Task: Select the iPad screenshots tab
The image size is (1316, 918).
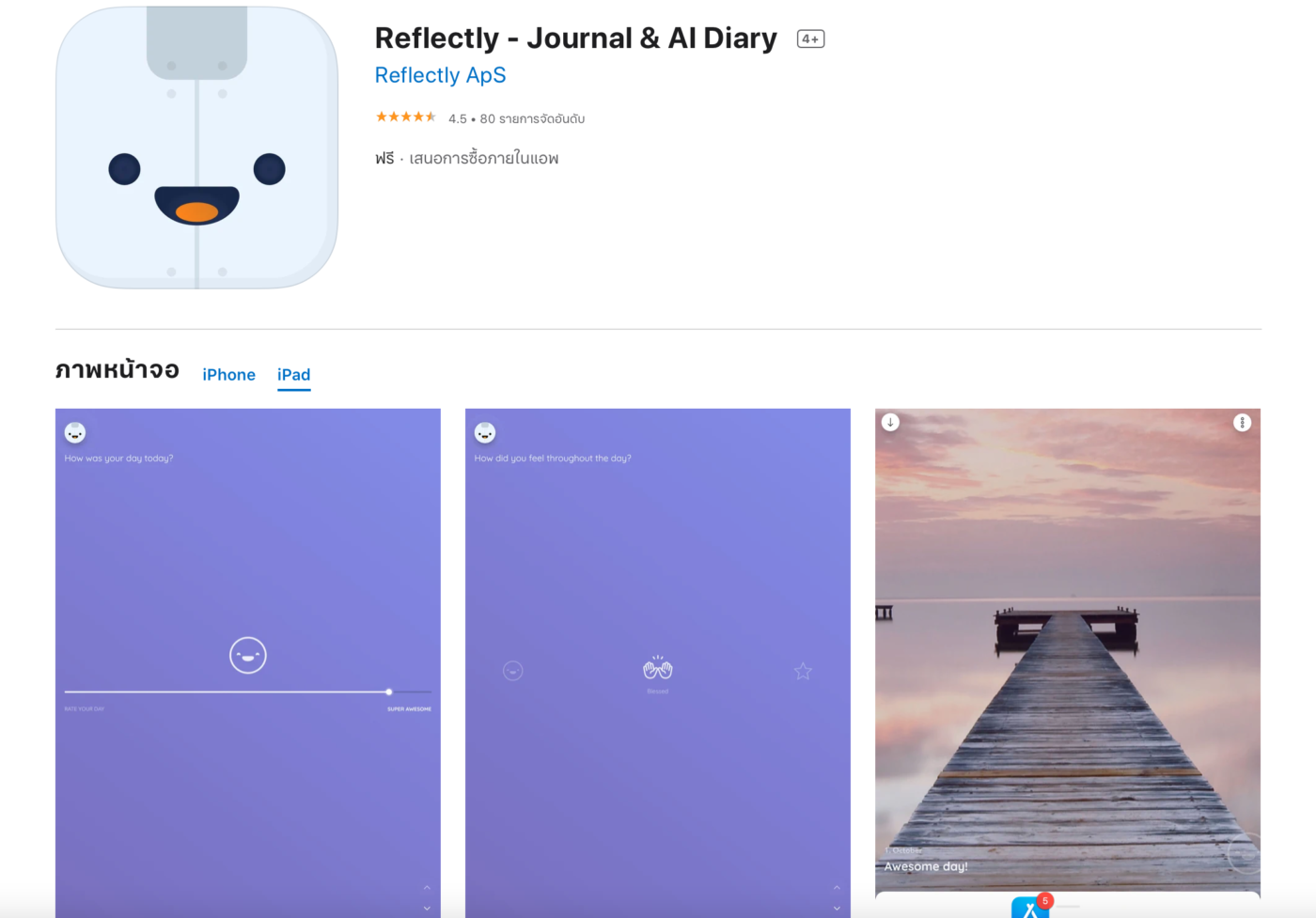Action: point(293,375)
